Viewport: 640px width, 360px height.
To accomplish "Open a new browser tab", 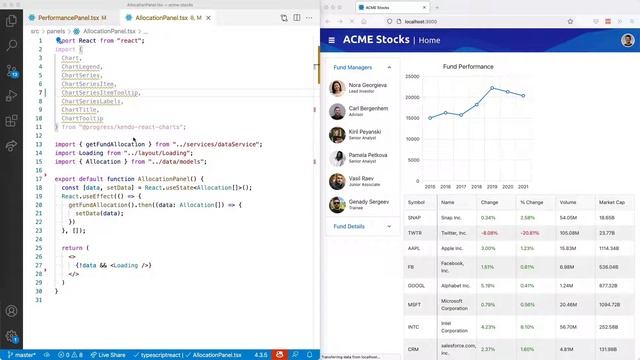I will coord(437,7).
